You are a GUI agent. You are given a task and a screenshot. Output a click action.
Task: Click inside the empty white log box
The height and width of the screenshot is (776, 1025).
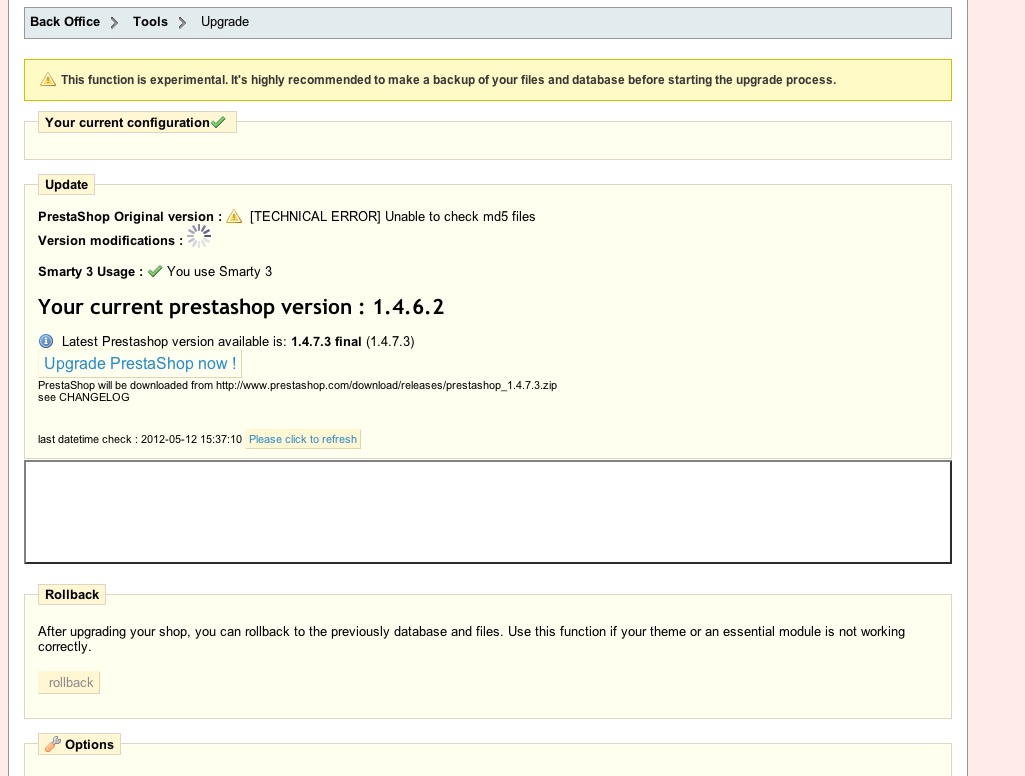click(488, 512)
